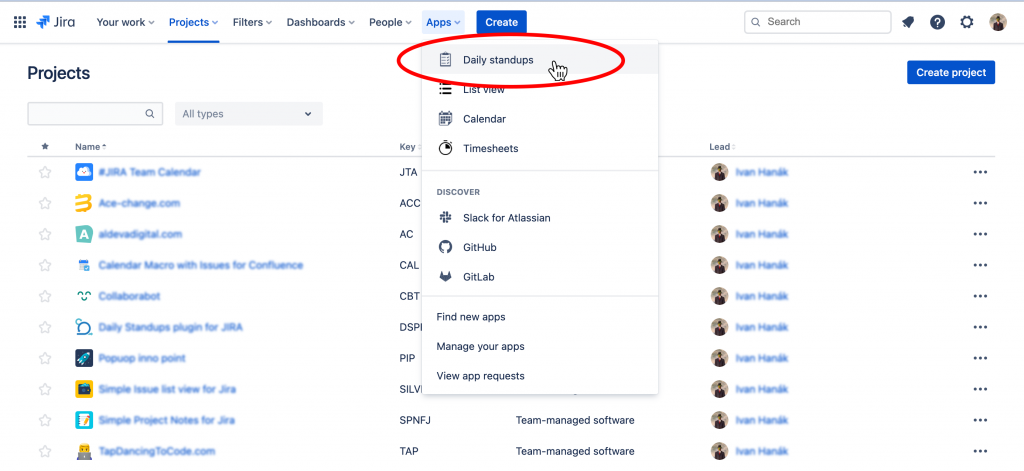The height and width of the screenshot is (471, 1024).
Task: Click the Ace-change.com project icon
Action: 84,203
